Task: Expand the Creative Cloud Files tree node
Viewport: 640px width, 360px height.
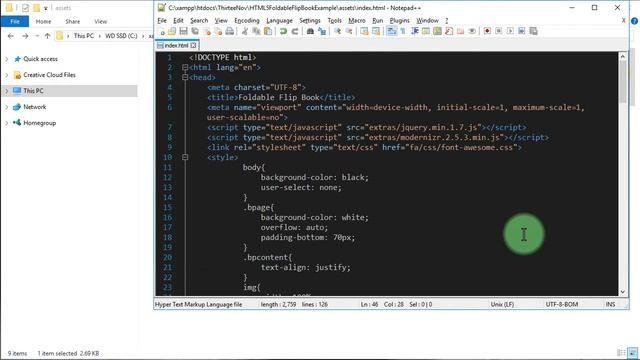Action: [x=7, y=75]
